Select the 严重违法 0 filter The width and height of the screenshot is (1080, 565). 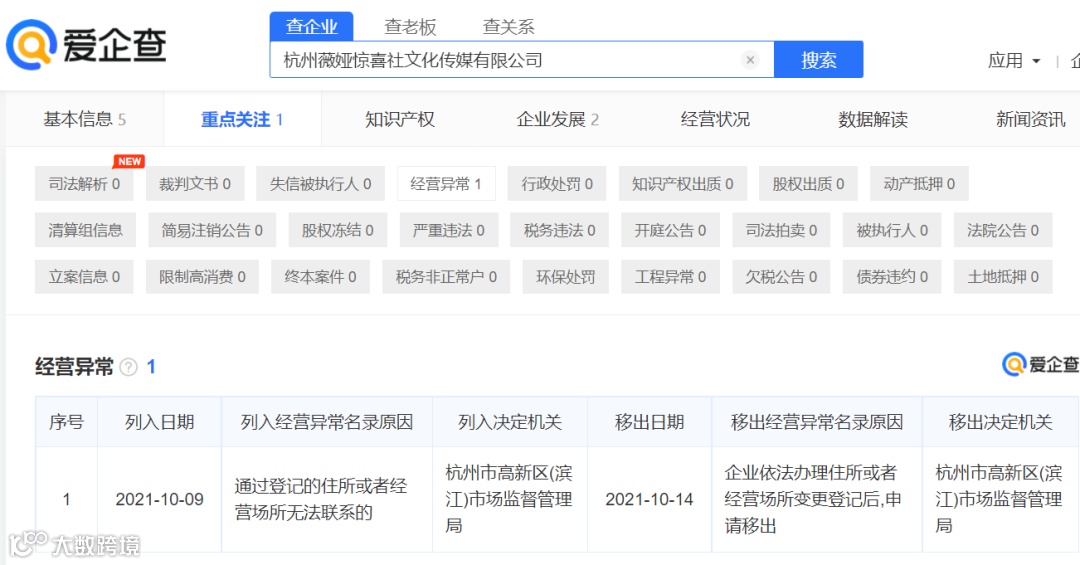click(x=448, y=230)
